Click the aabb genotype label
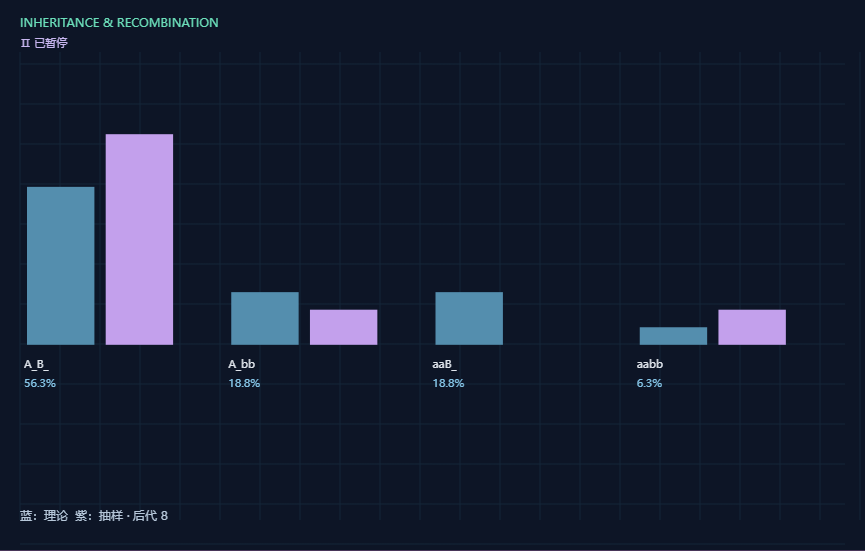Screen dimensions: 865x551 click(650, 364)
